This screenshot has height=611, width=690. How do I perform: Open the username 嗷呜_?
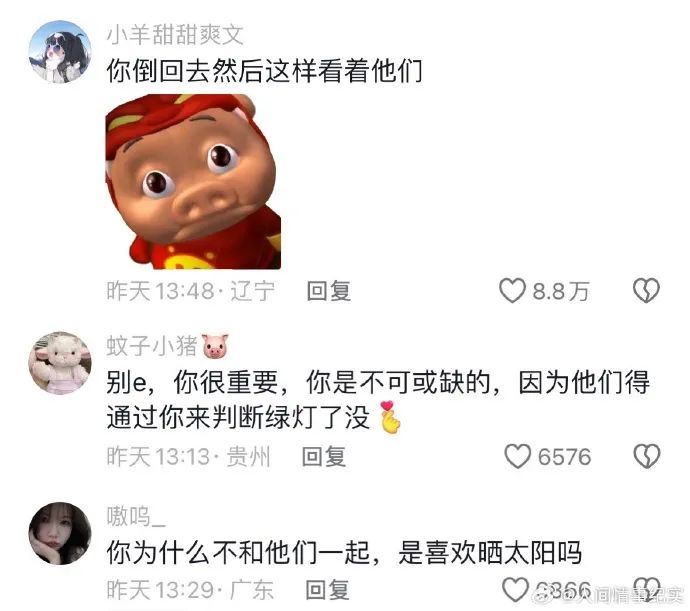[136, 516]
